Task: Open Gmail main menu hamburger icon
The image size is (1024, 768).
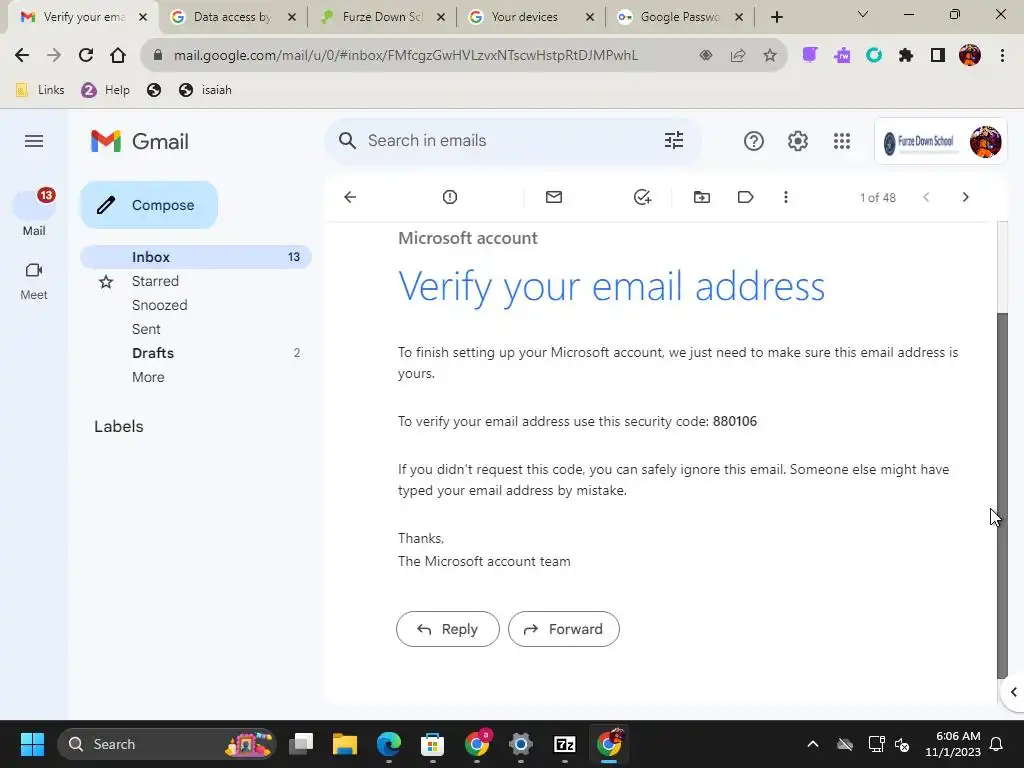Action: click(x=34, y=141)
